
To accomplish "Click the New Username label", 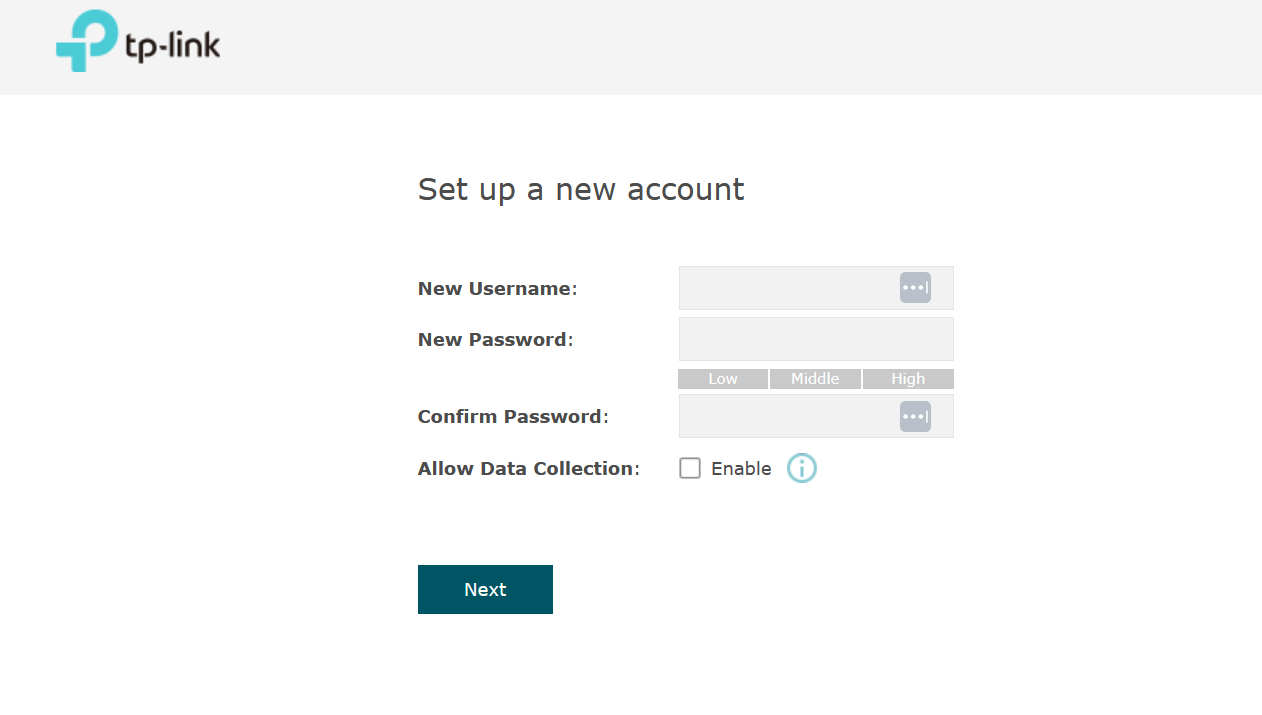I will click(497, 289).
